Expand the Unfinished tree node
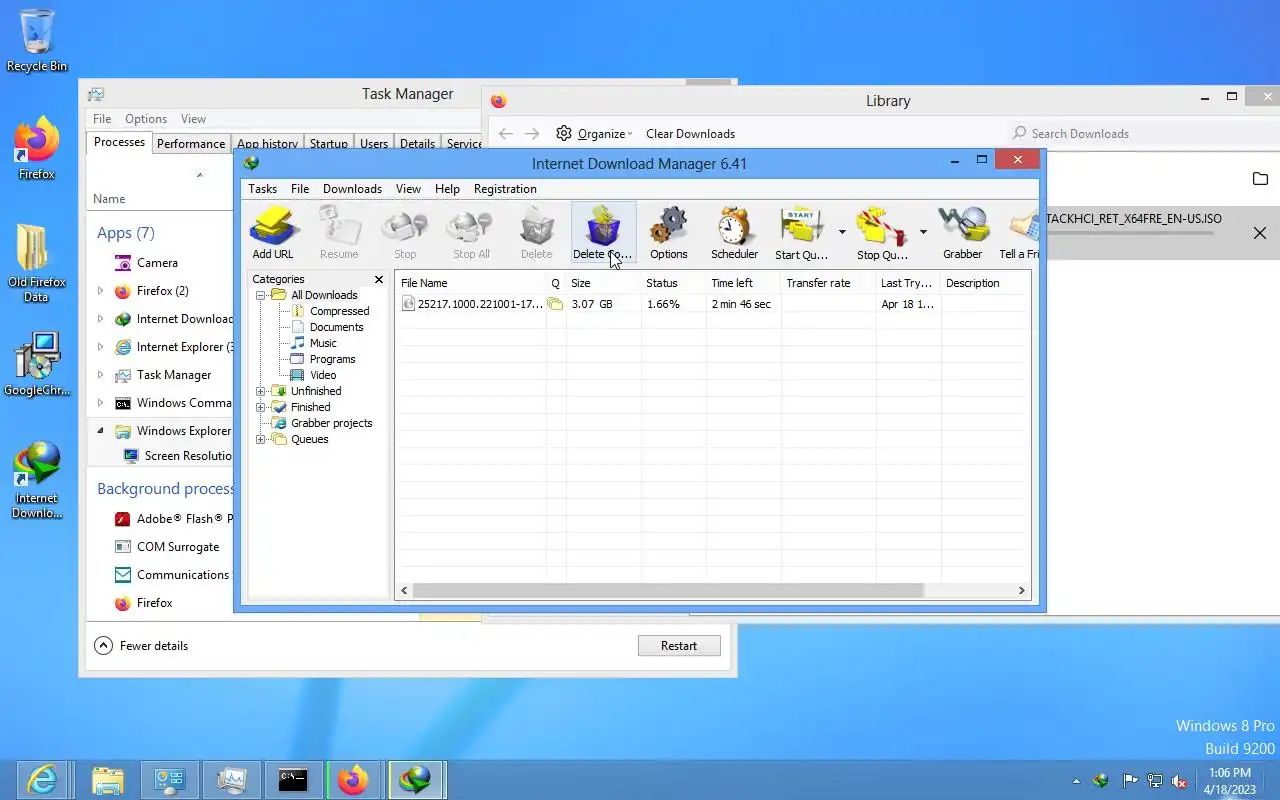 (261, 391)
